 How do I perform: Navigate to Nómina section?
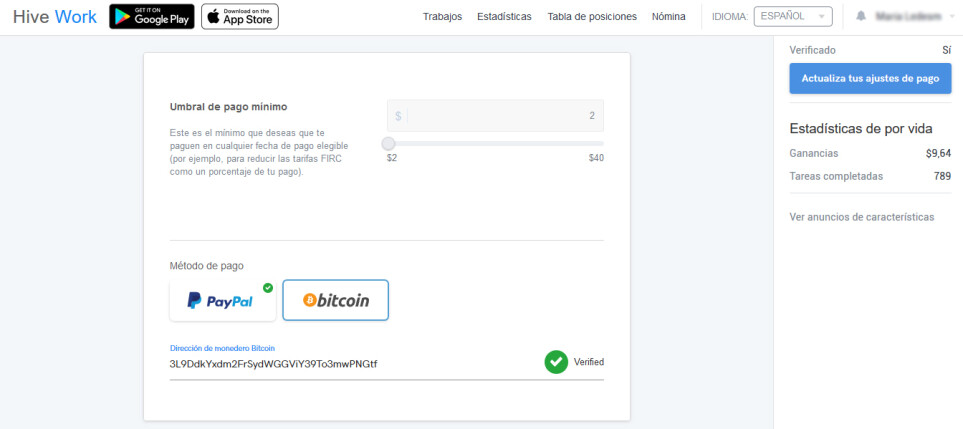pos(669,17)
